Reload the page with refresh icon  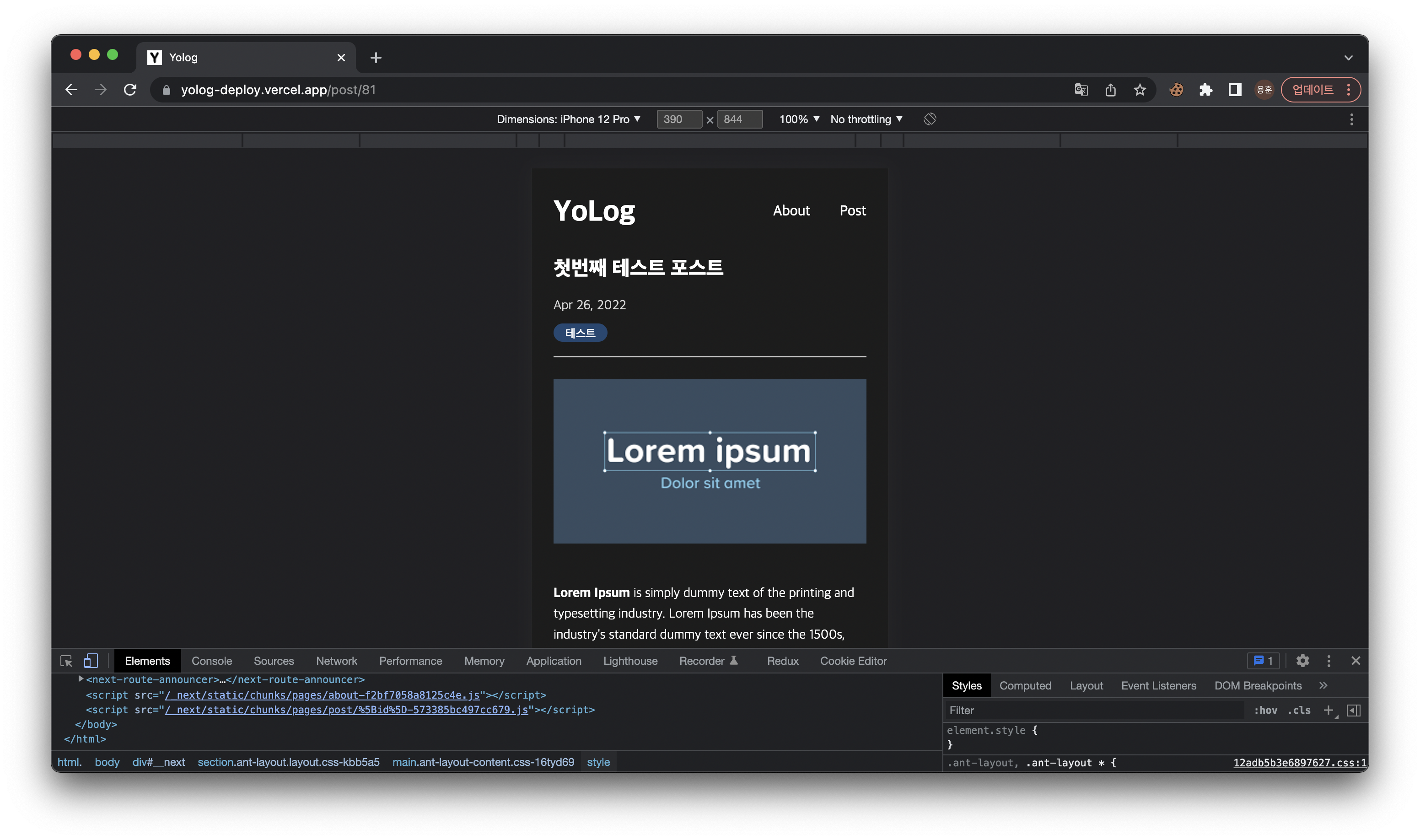pyautogui.click(x=130, y=89)
